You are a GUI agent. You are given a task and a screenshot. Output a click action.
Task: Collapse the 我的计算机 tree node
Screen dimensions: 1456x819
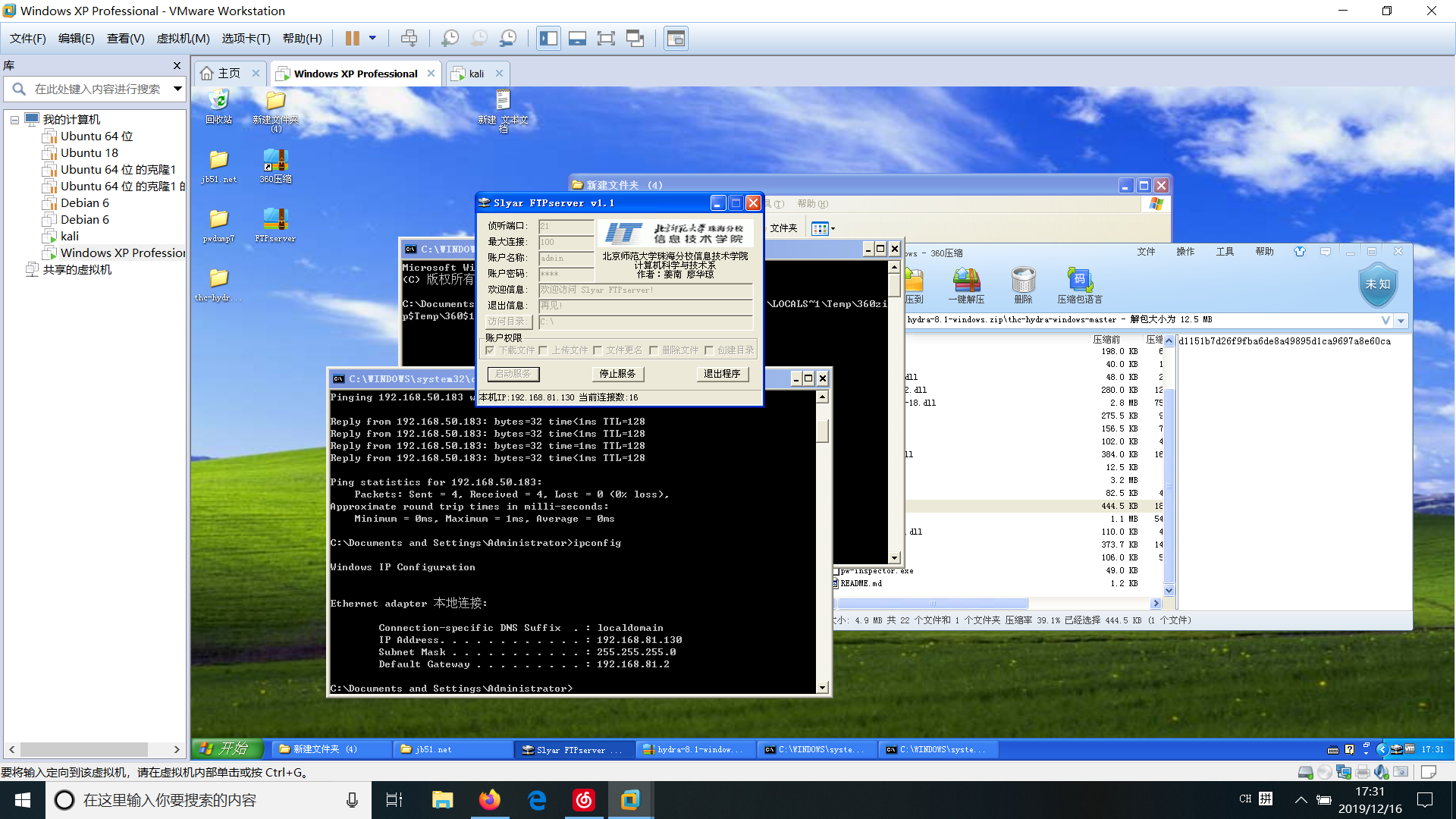tap(14, 120)
